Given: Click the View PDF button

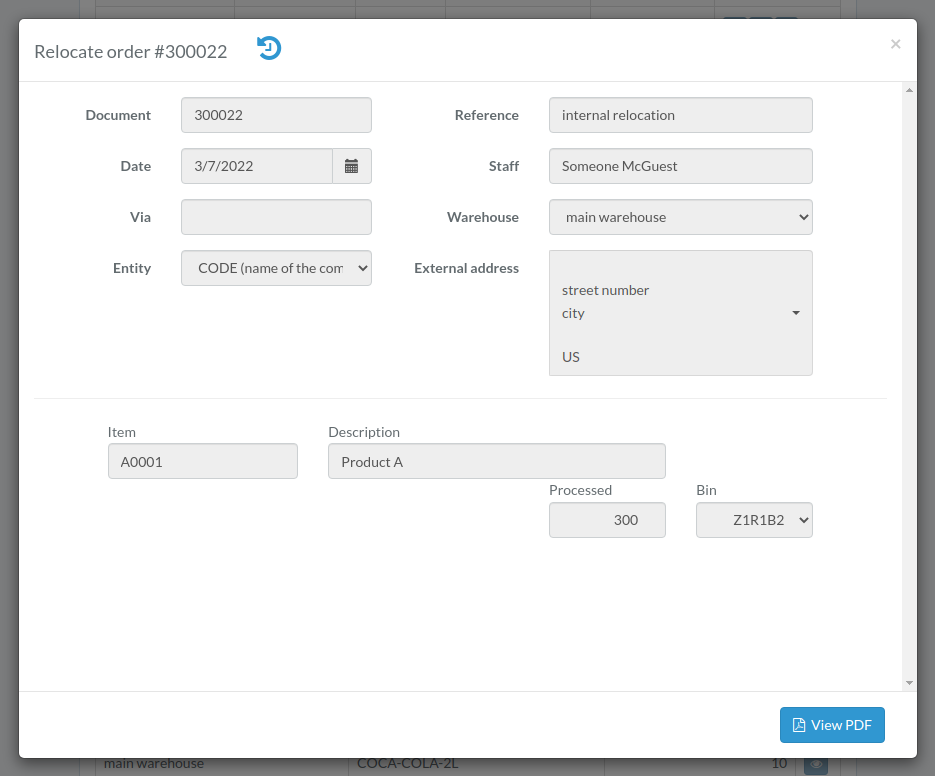Looking at the screenshot, I should click(x=832, y=725).
